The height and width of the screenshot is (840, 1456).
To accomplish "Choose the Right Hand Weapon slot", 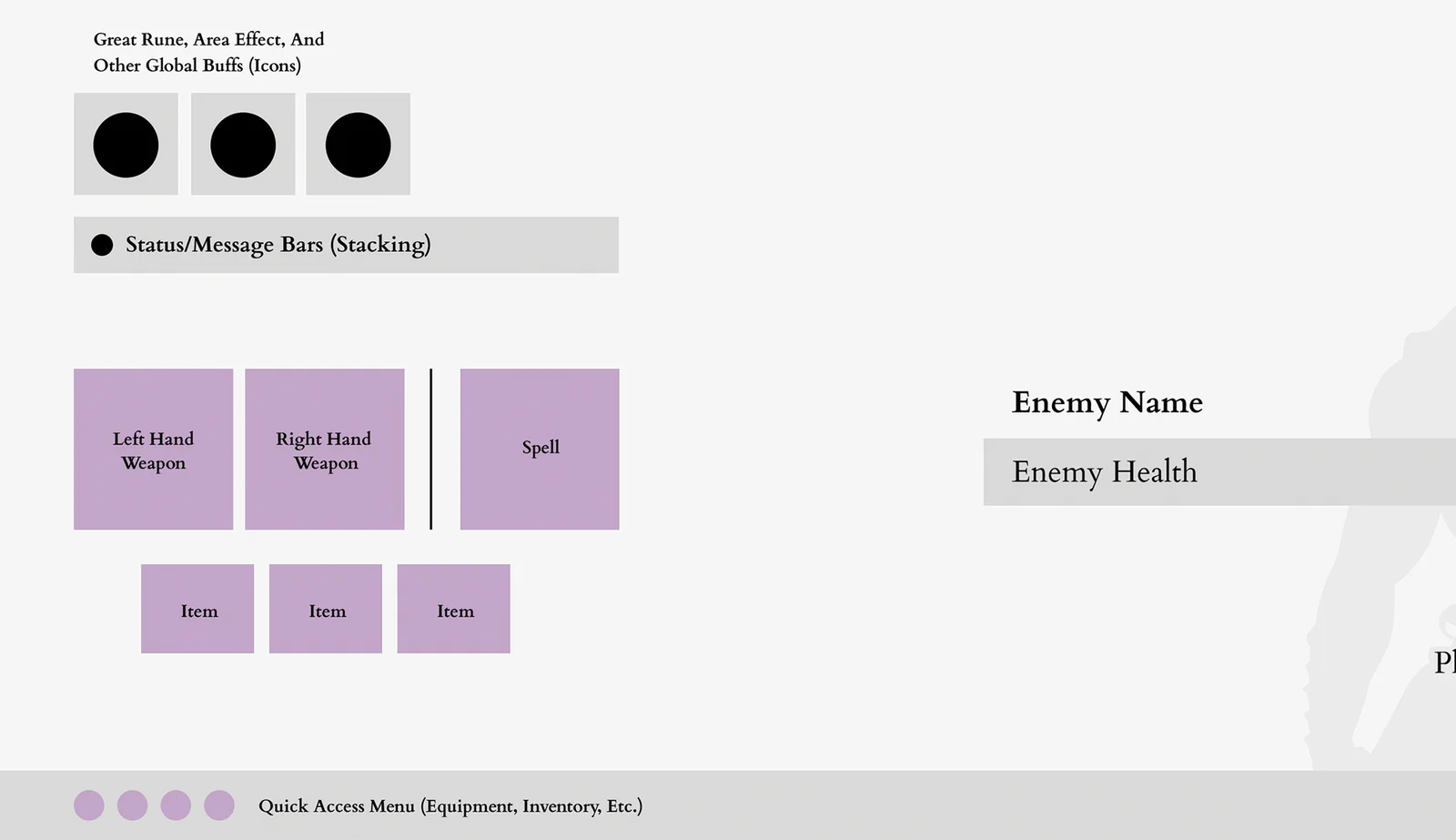I will click(x=325, y=450).
